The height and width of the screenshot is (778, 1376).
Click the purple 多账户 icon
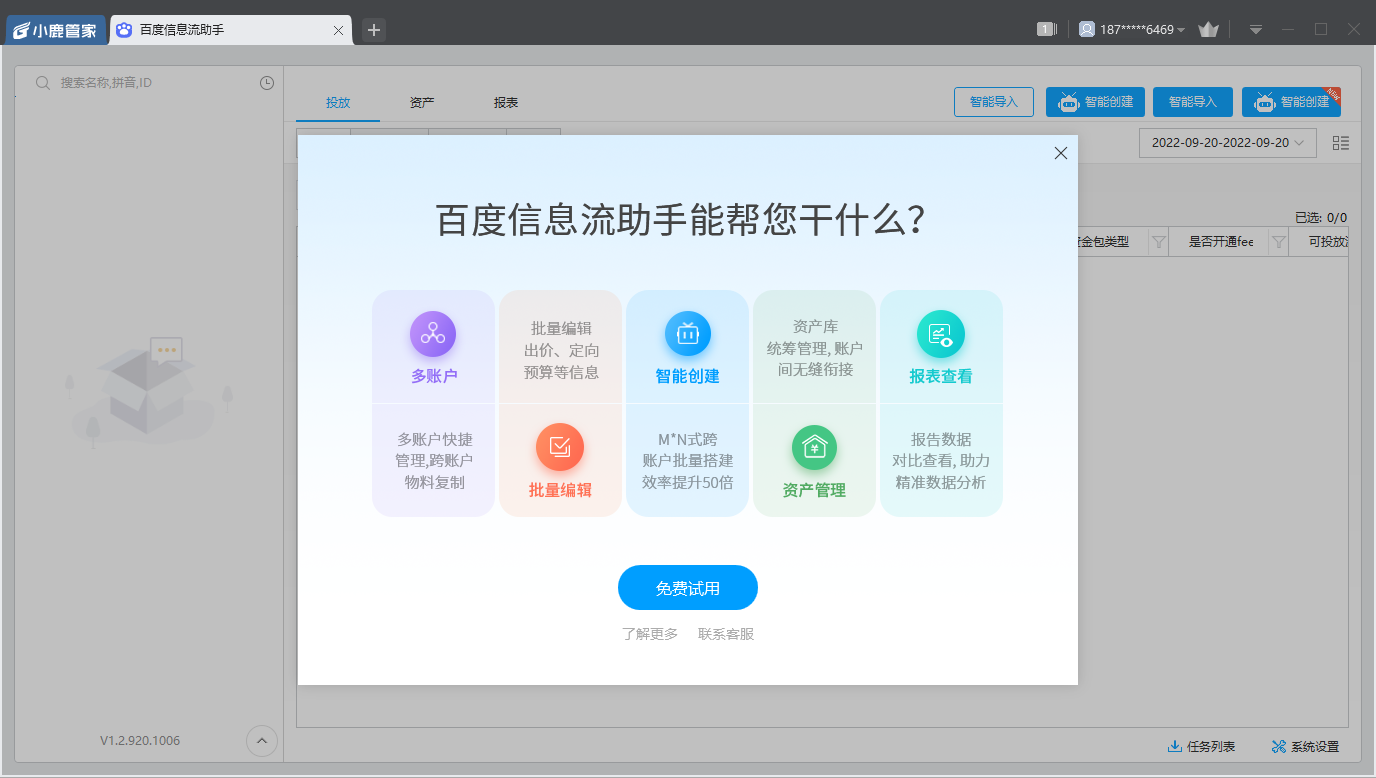point(433,335)
